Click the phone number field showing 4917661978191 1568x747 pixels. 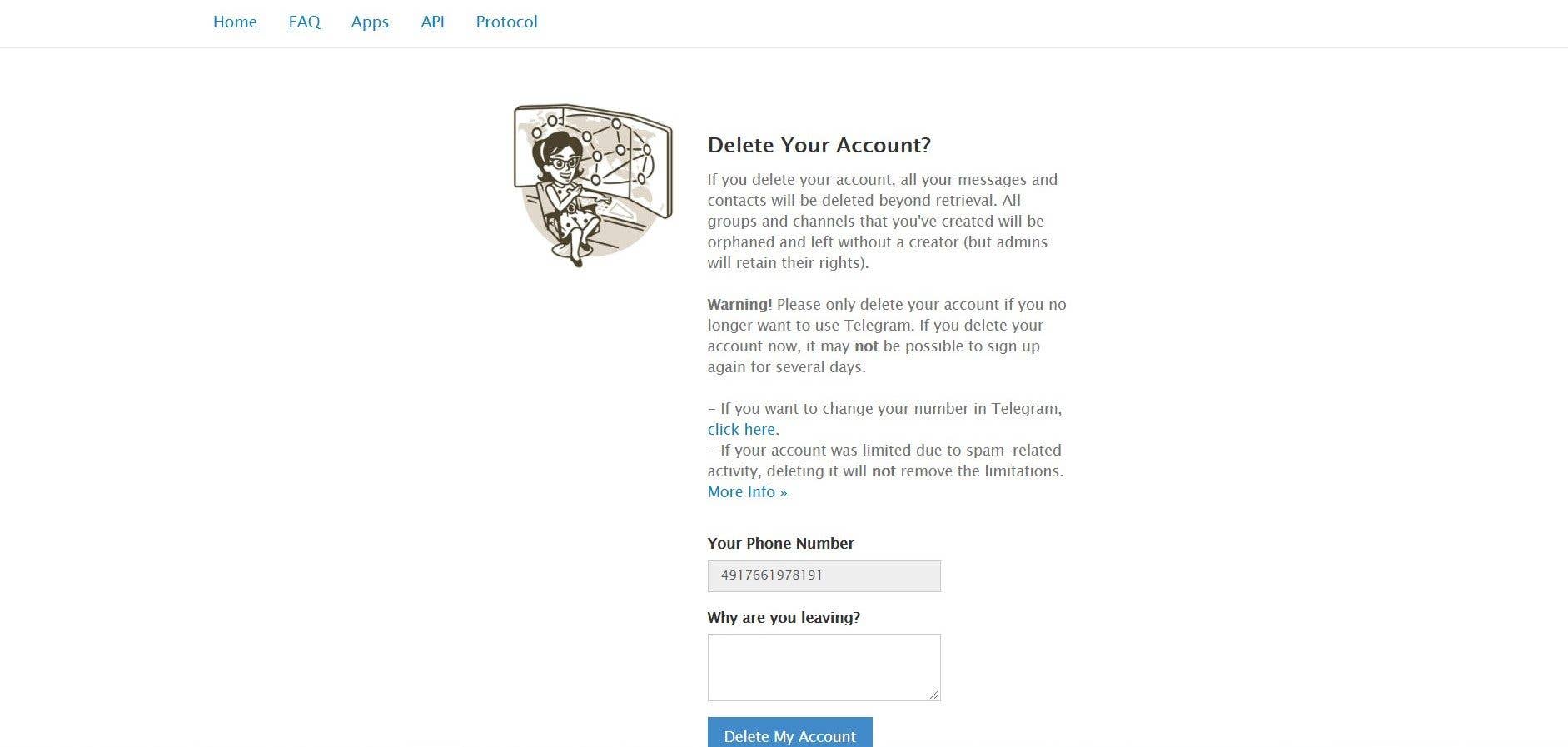click(823, 575)
